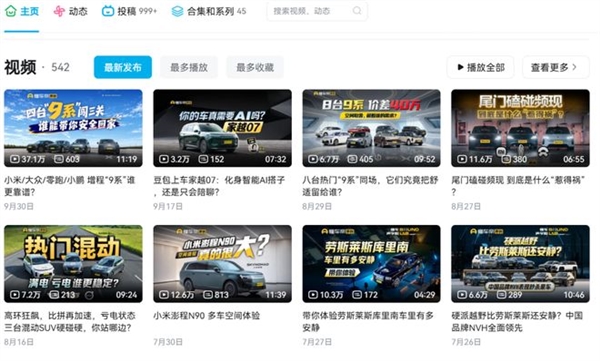The width and height of the screenshot is (600, 361).
Task: Open the 四台9系闯三关 video thumbnail
Action: click(x=73, y=128)
